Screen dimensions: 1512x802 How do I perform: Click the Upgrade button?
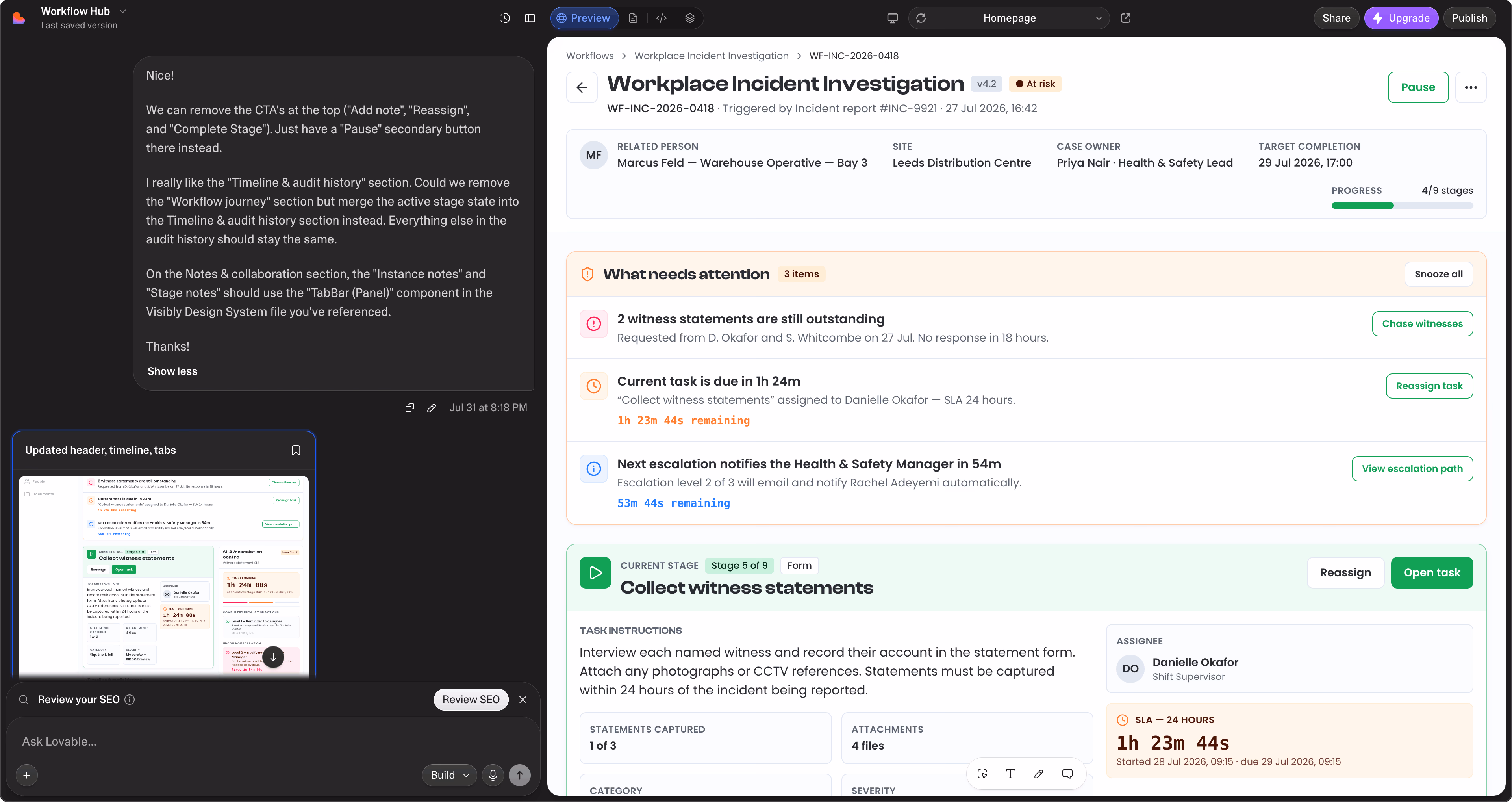[x=1401, y=18]
